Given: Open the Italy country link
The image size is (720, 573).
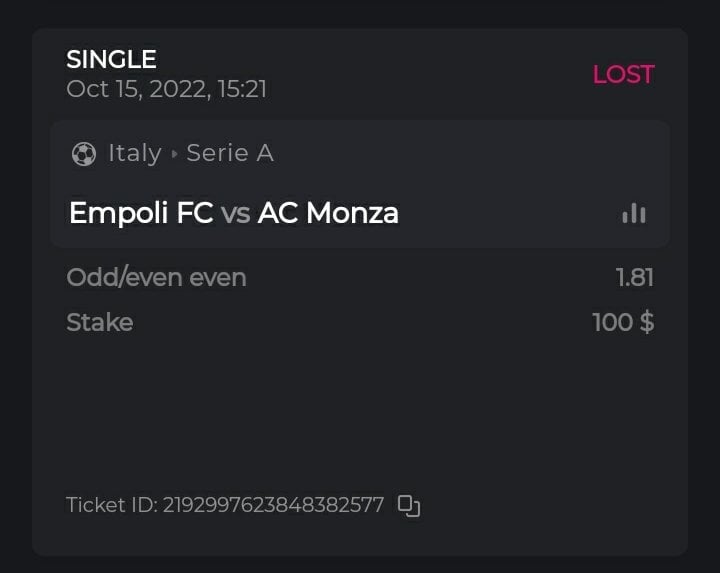Looking at the screenshot, I should click(x=135, y=153).
